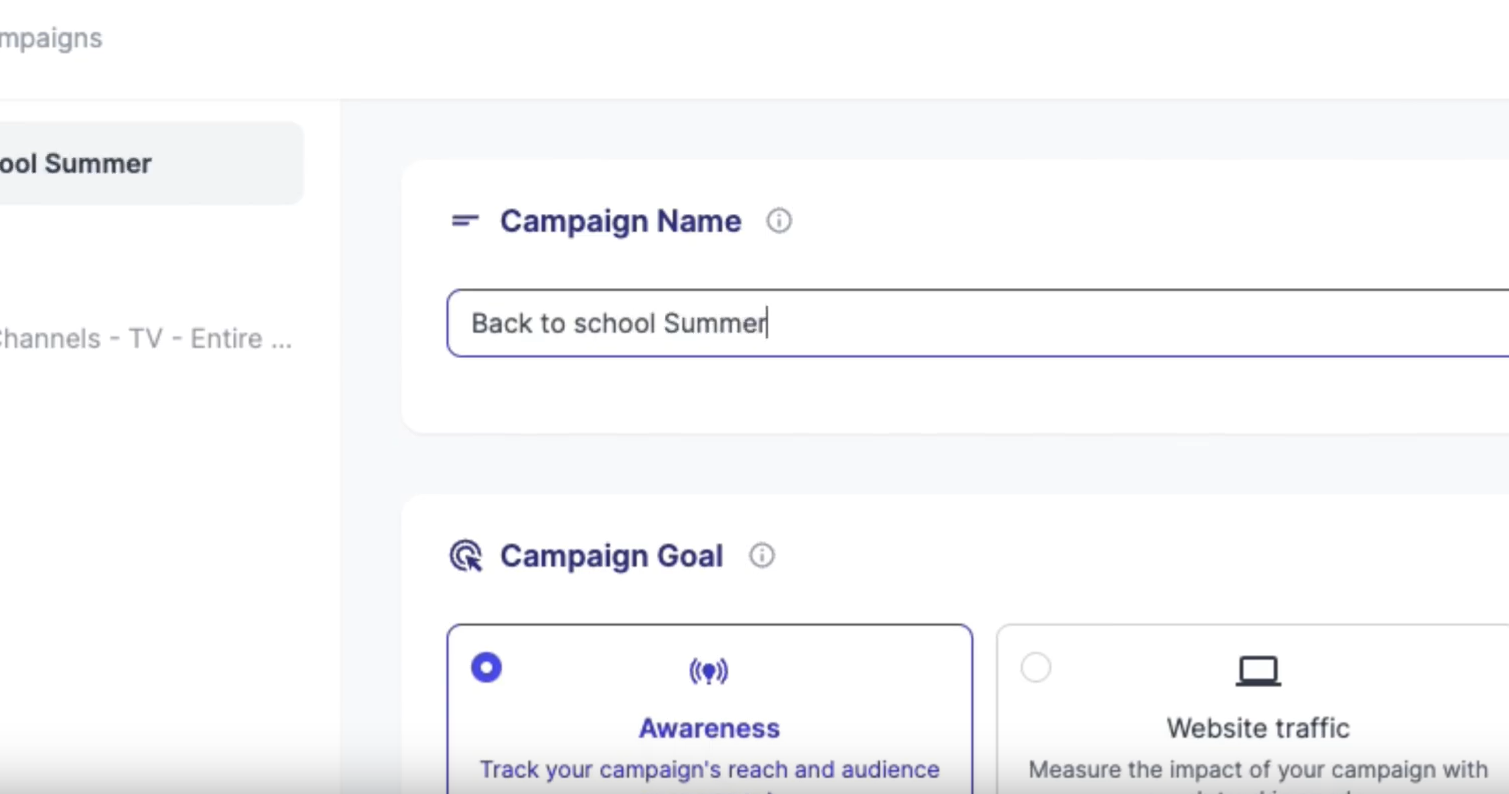Viewport: 1509px width, 794px height.
Task: Click the target cursor icon before Campaign Goal
Action: tap(466, 556)
